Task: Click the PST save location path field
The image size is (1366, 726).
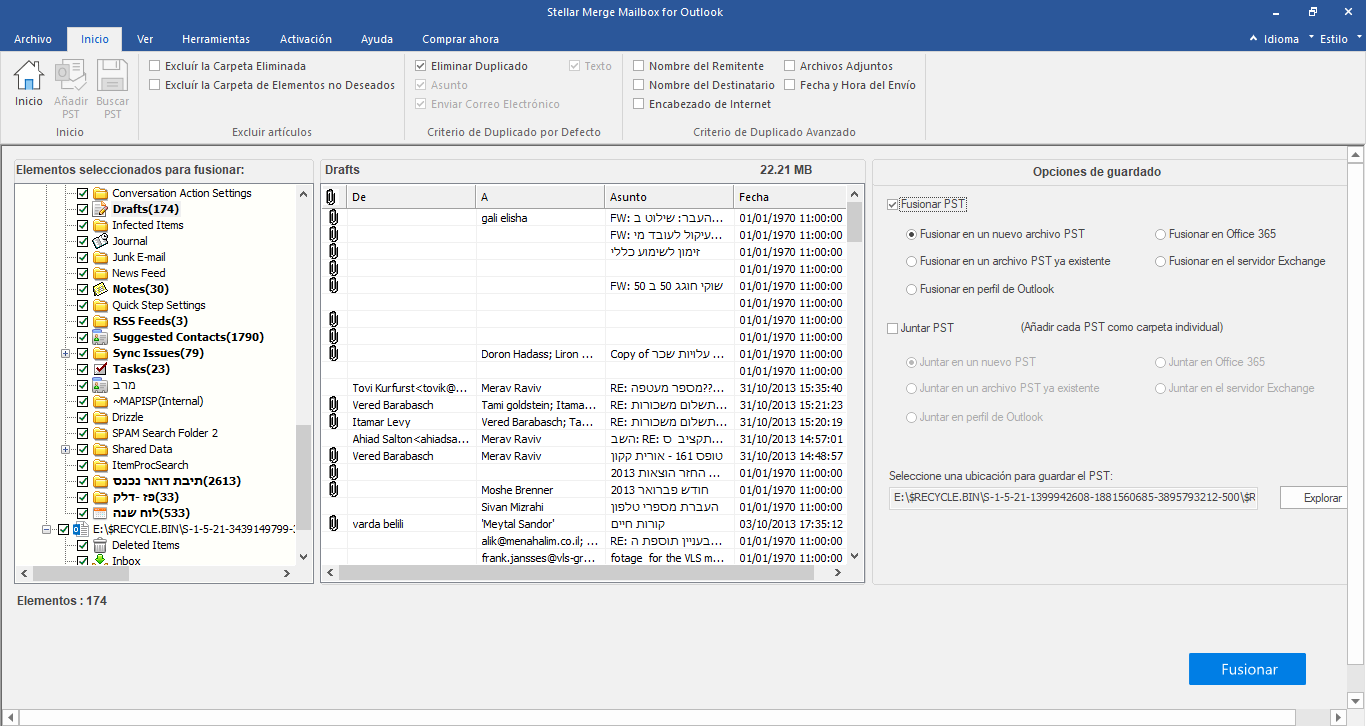Action: tap(1073, 497)
